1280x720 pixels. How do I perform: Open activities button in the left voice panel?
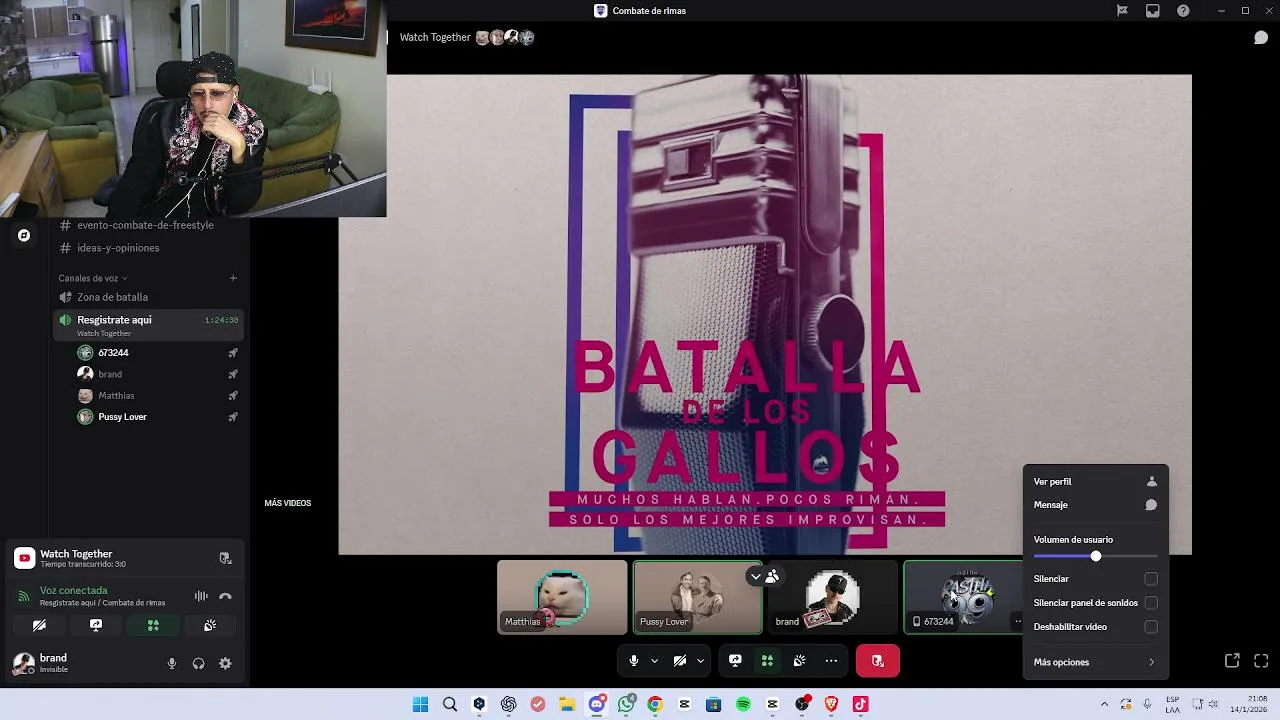pos(153,625)
